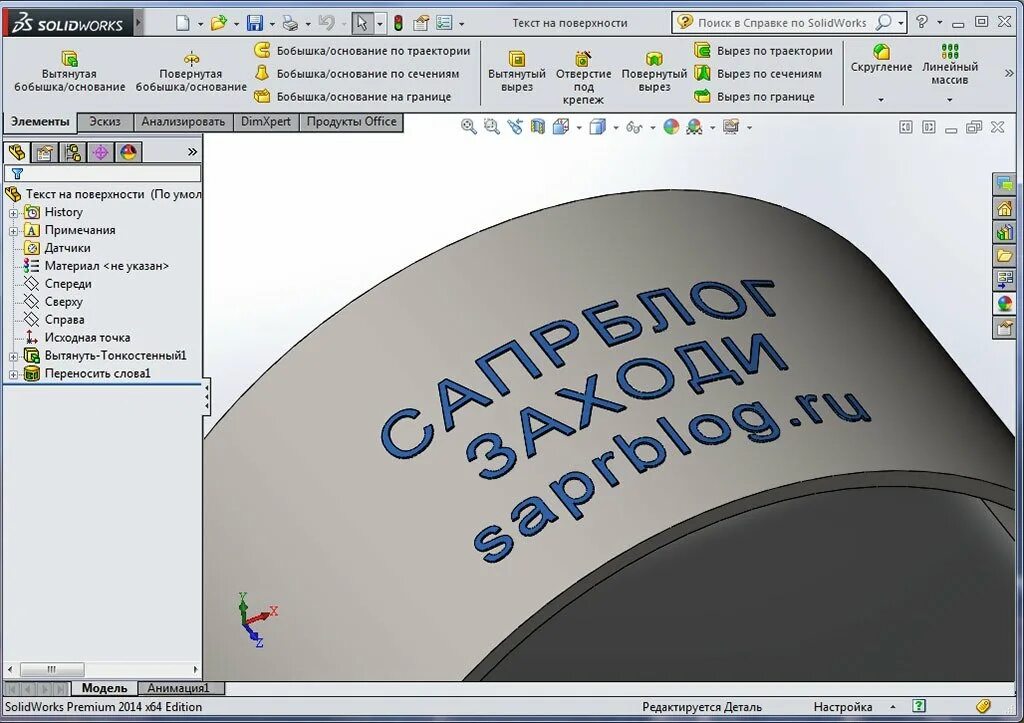The width and height of the screenshot is (1024, 723).
Task: Toggle Hide/Show Items glasses icon
Action: click(634, 127)
